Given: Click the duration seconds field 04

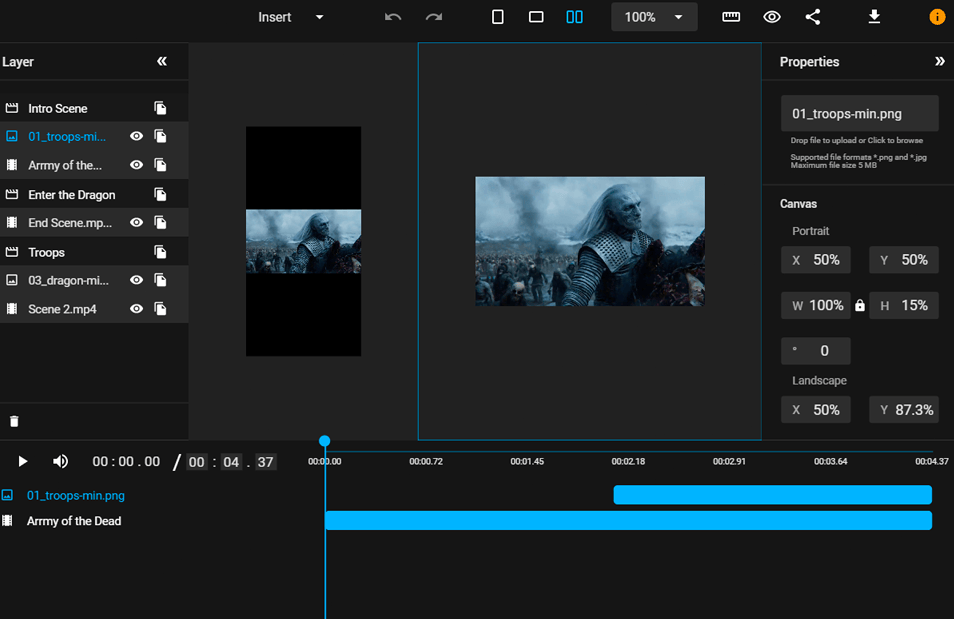Looking at the screenshot, I should 231,462.
